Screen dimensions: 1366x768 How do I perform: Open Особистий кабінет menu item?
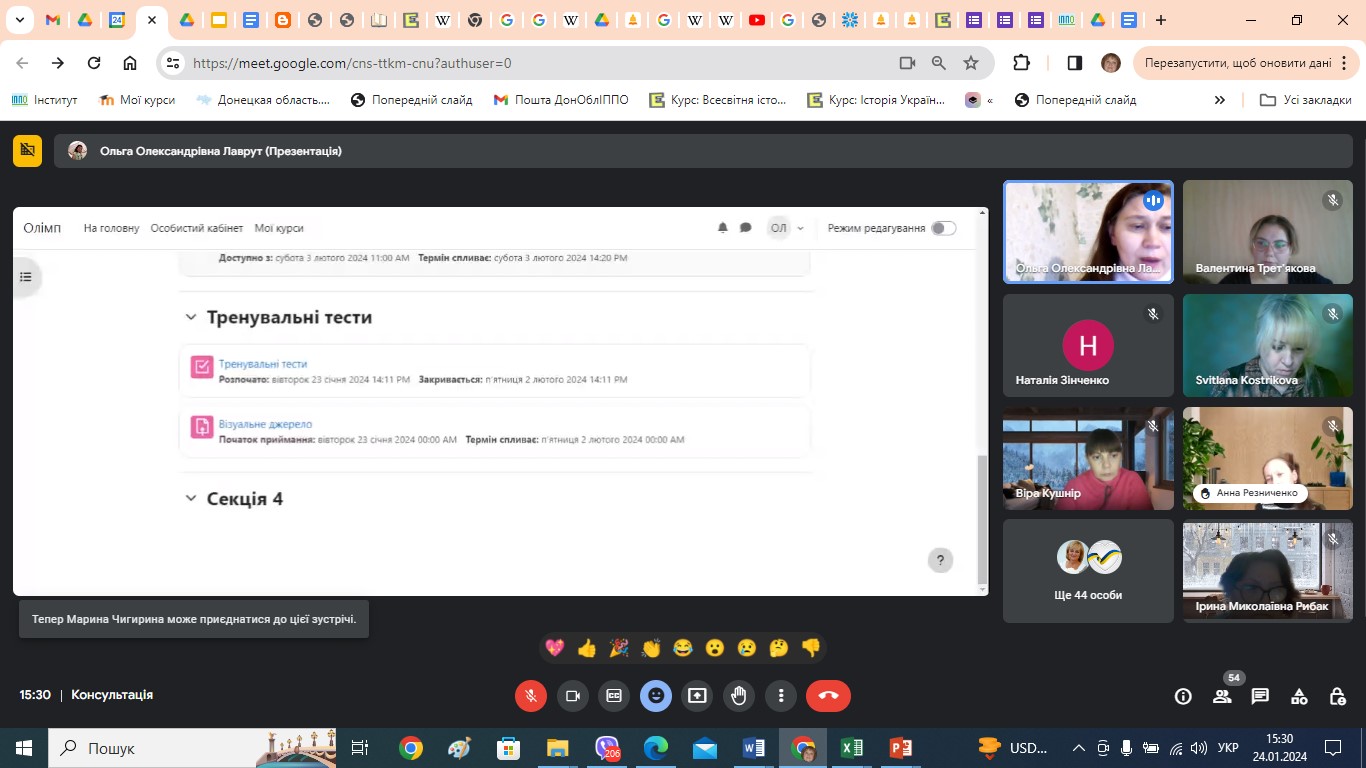click(197, 228)
